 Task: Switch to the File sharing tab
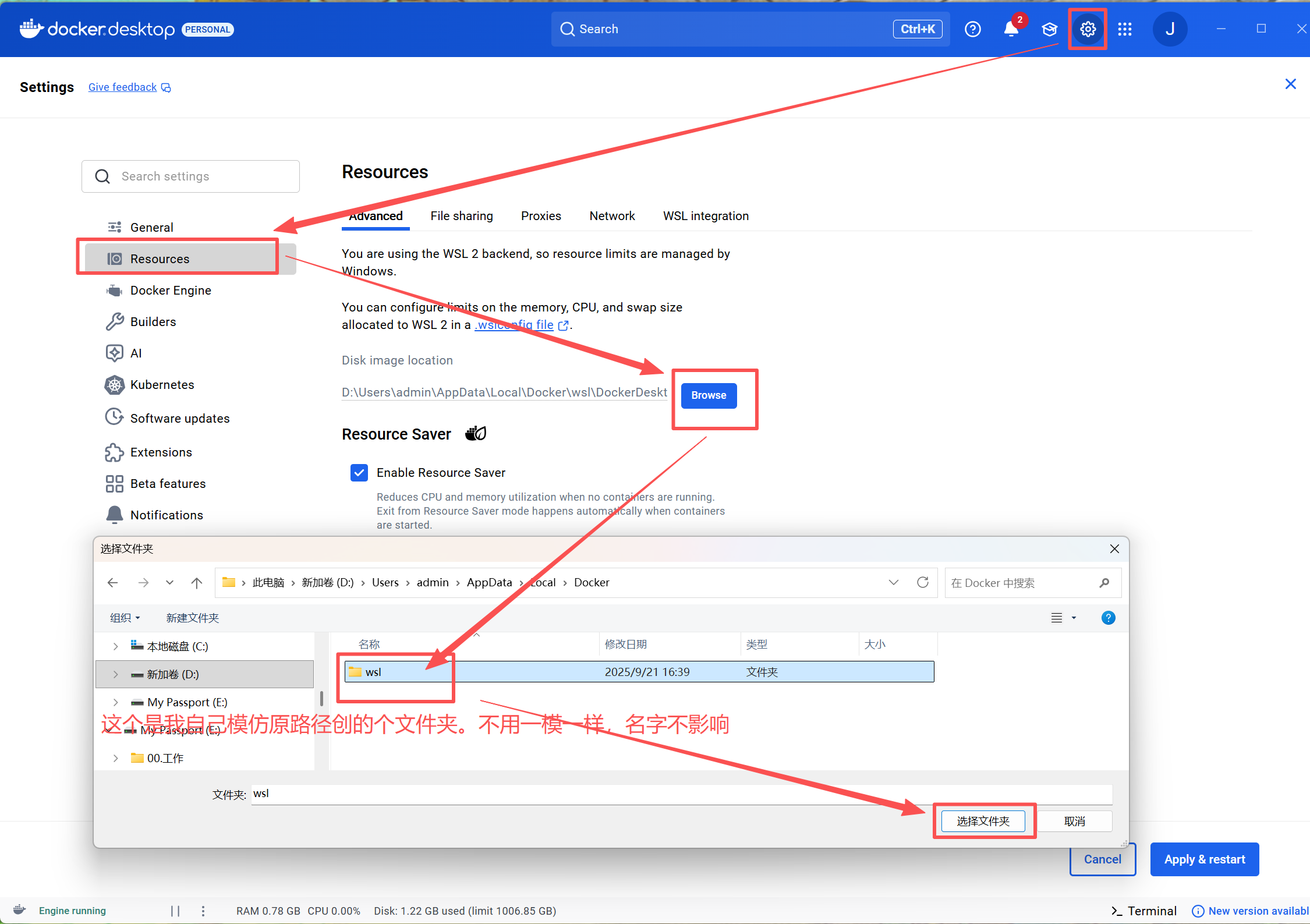point(461,216)
